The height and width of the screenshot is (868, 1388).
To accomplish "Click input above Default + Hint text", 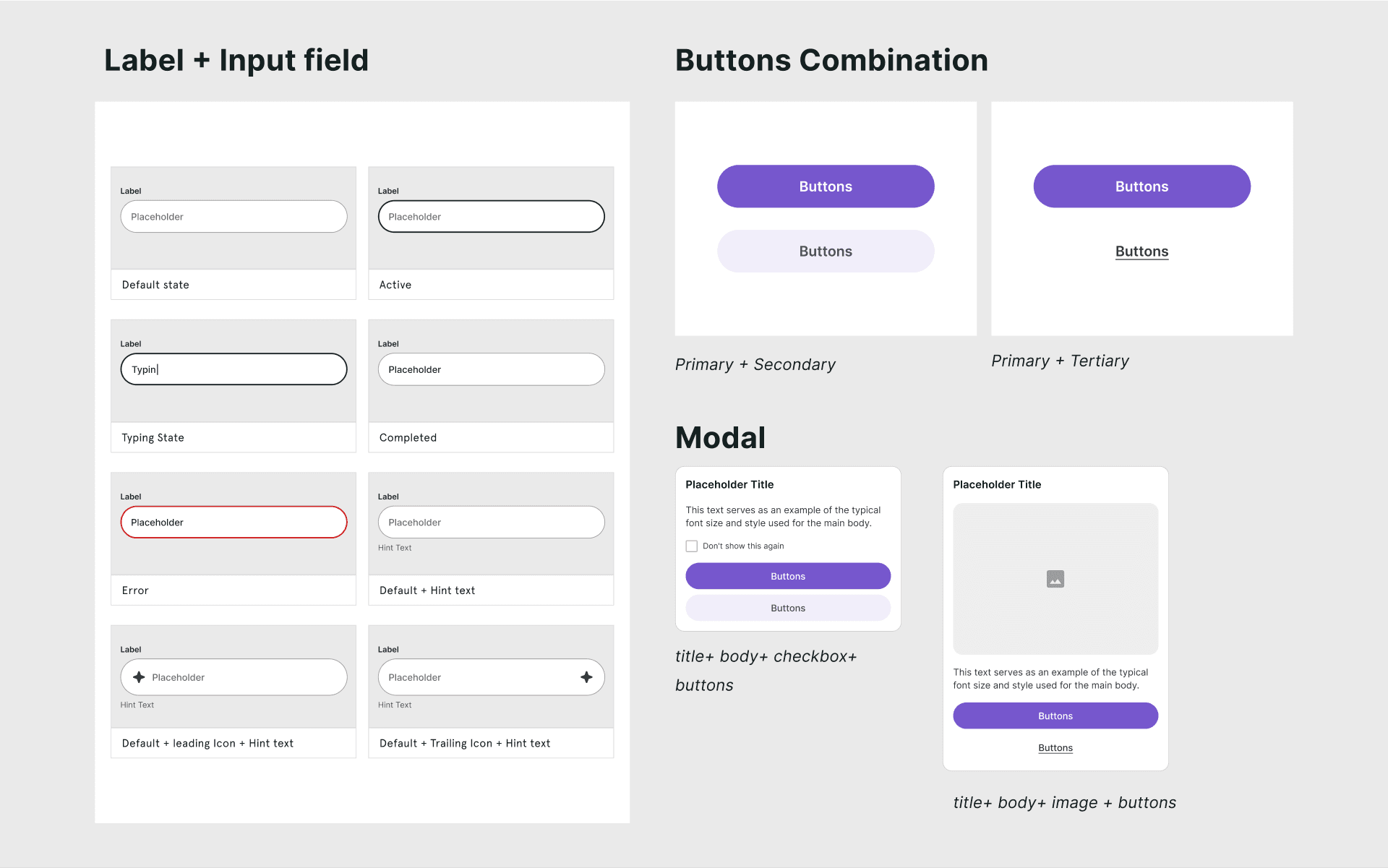I will tap(491, 523).
